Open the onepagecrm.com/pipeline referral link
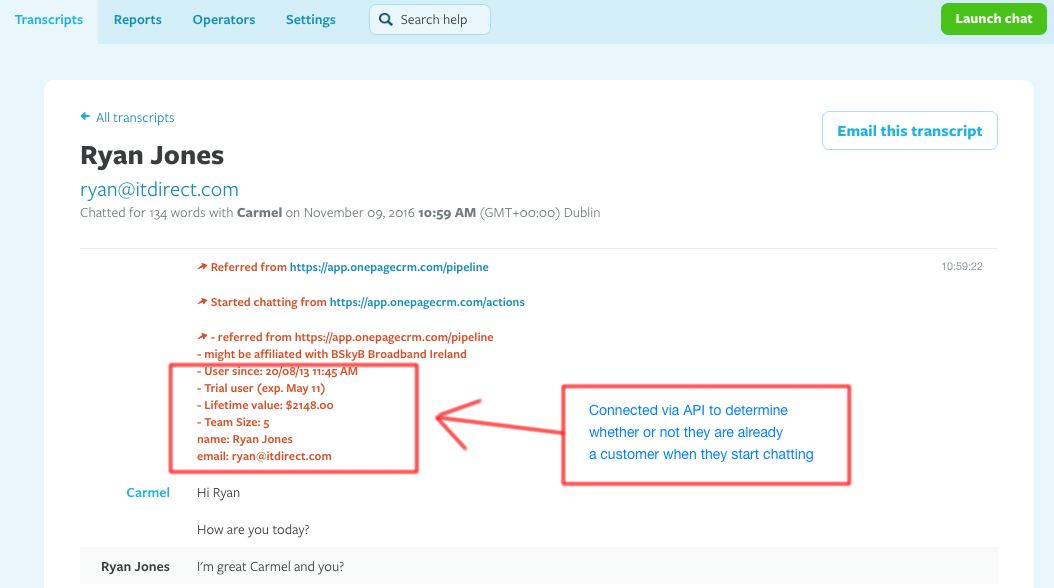This screenshot has width=1054, height=588. click(389, 266)
